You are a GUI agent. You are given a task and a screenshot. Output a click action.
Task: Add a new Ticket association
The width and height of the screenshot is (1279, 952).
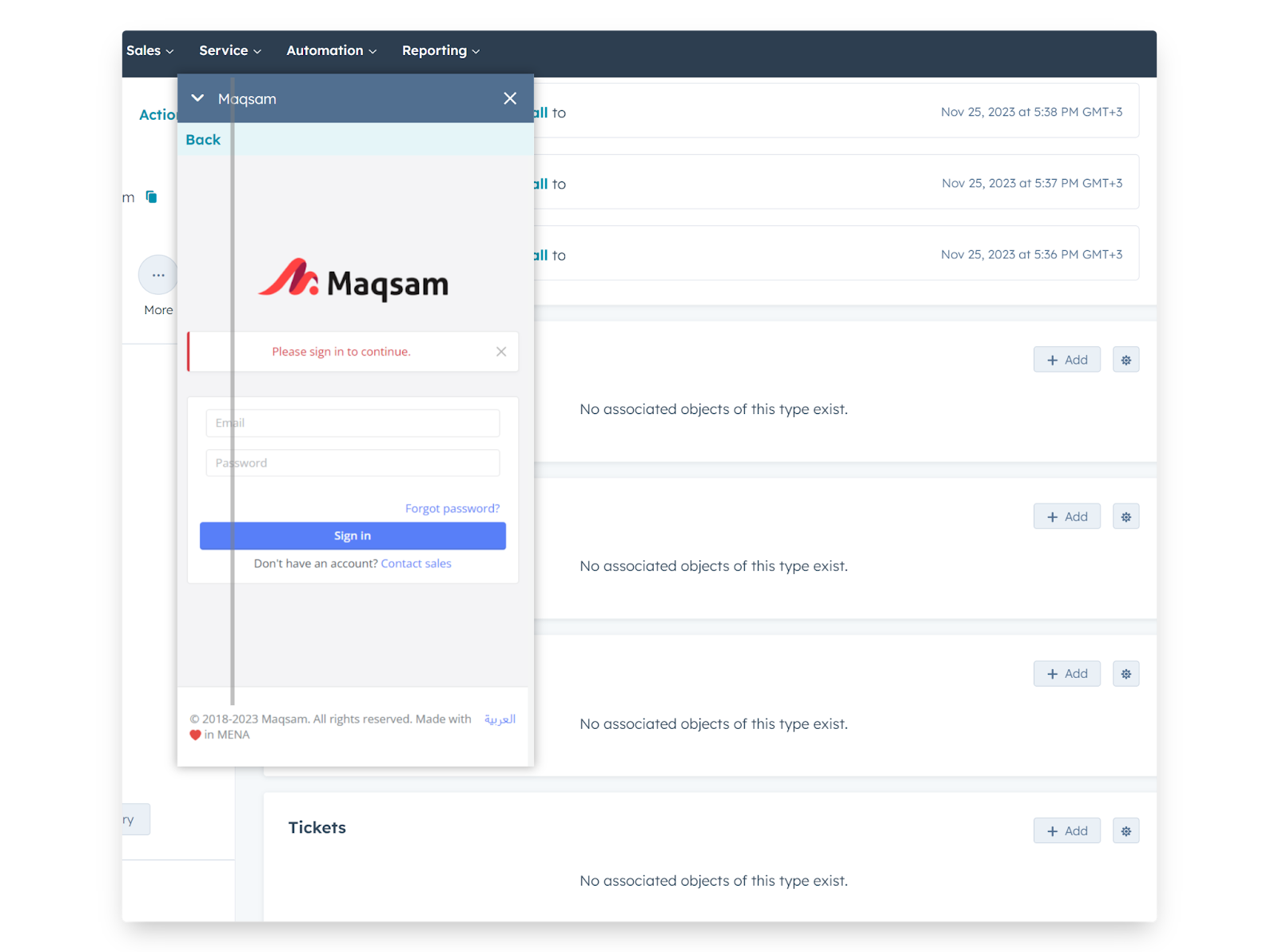[1066, 831]
